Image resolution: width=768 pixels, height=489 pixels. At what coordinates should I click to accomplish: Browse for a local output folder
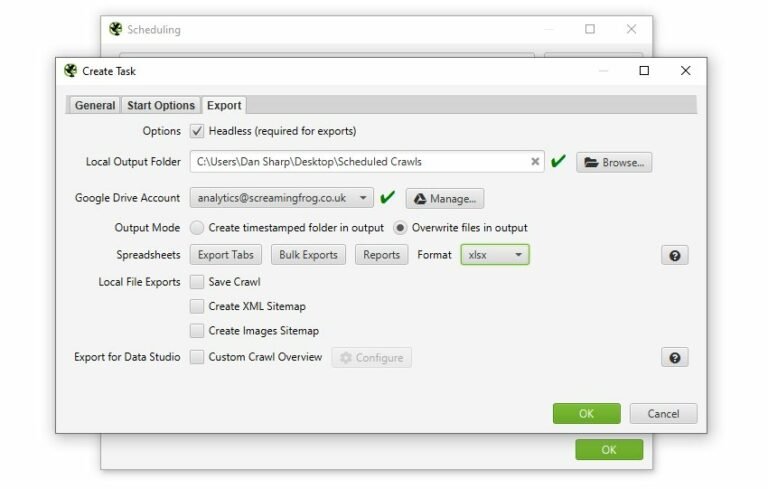pyautogui.click(x=614, y=162)
